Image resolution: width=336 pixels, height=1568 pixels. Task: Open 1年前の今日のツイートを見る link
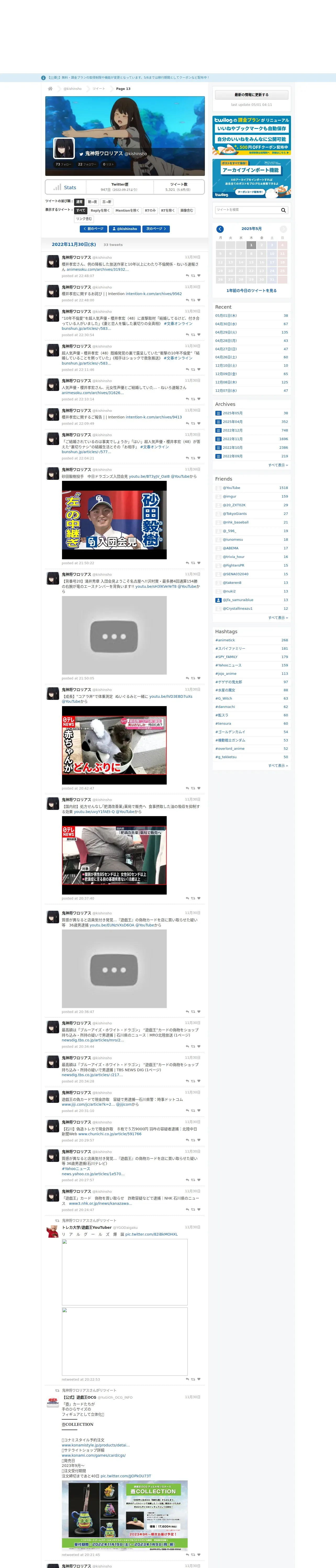coord(251,290)
